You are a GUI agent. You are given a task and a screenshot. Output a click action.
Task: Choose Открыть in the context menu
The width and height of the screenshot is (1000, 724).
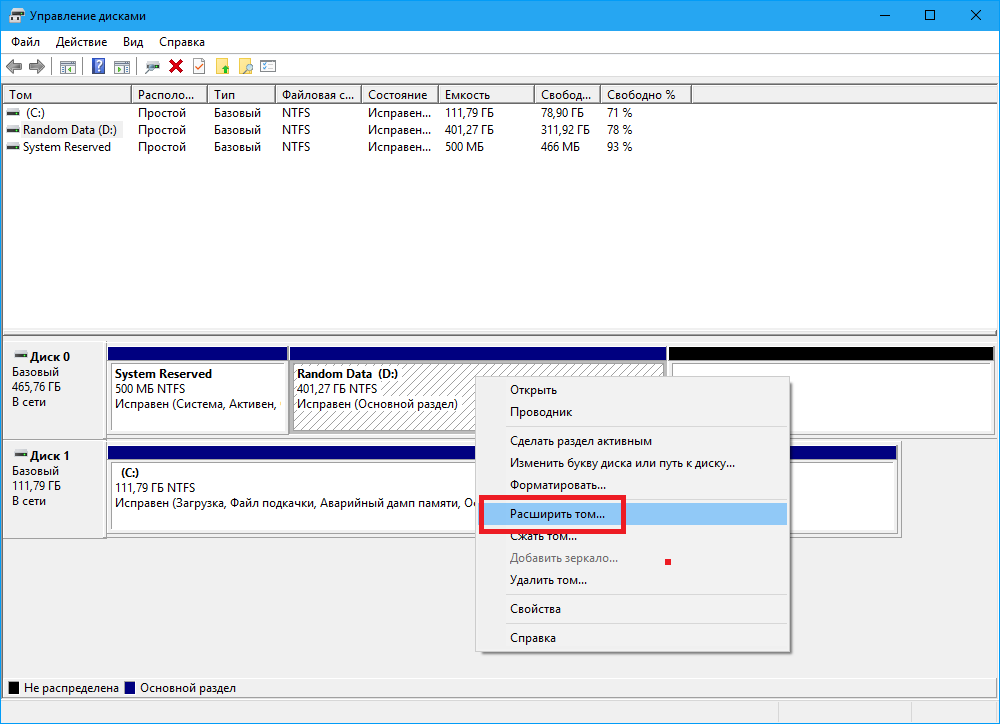pos(633,390)
